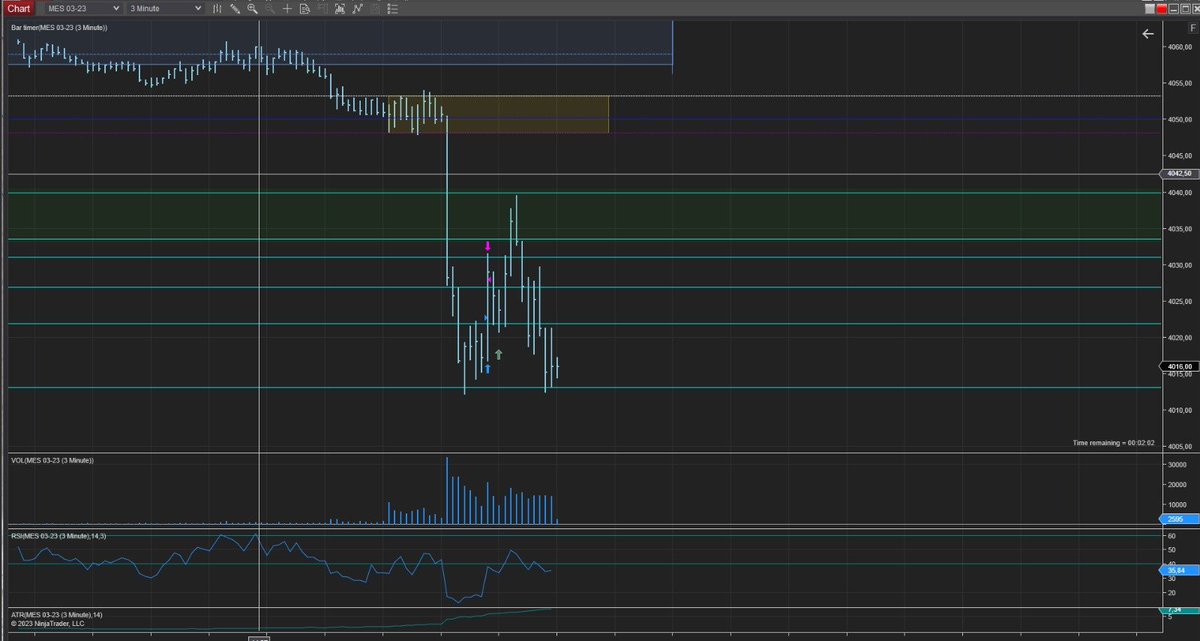The image size is (1200, 641).
Task: Select the crosshair cursor icon
Action: pos(287,8)
